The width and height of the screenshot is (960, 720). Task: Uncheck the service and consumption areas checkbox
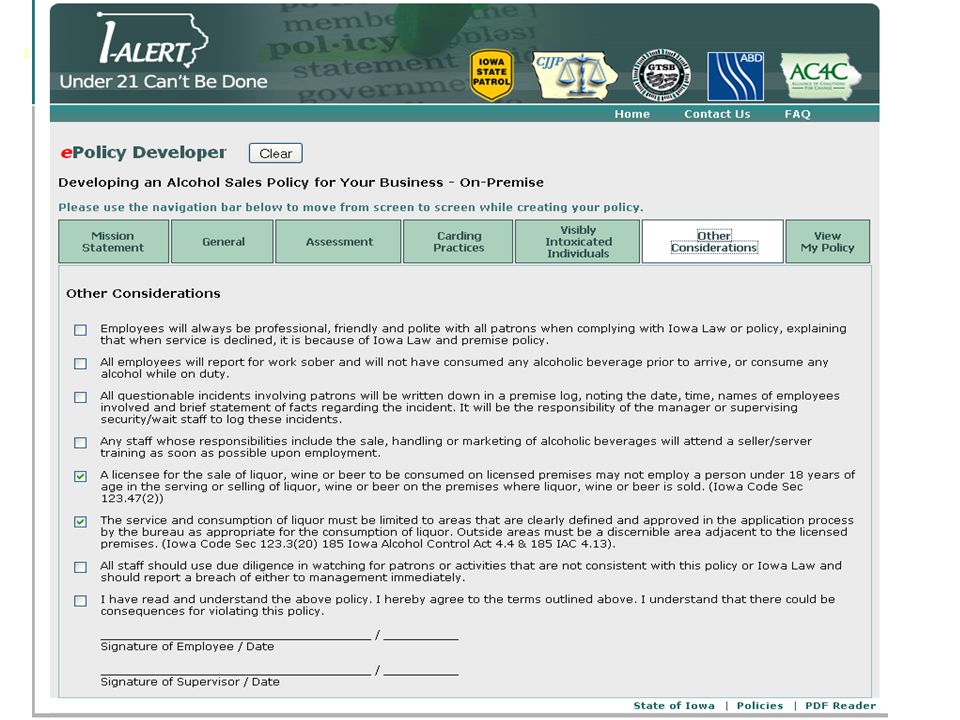80,522
